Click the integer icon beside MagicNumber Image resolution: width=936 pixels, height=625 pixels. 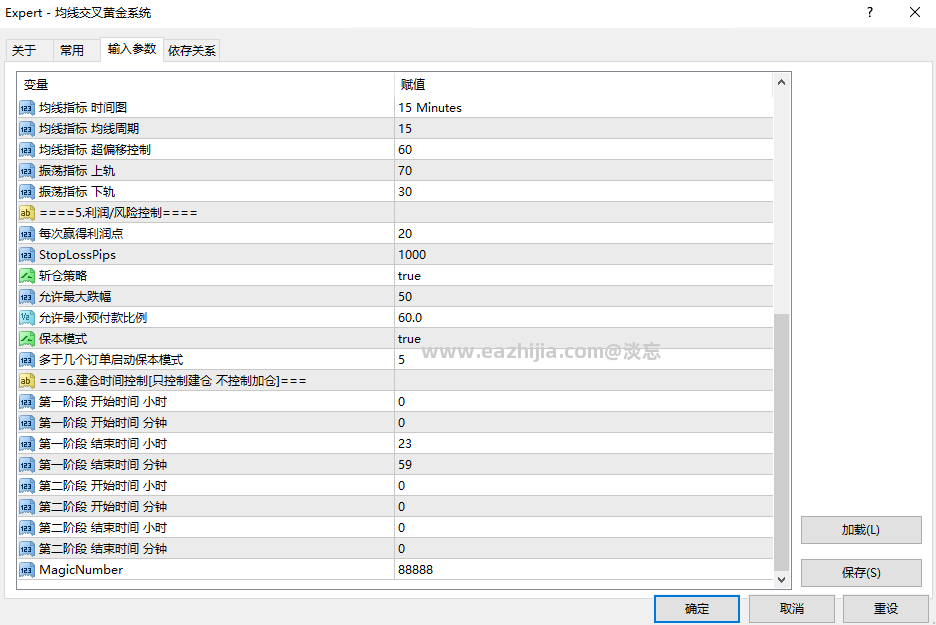(26, 569)
